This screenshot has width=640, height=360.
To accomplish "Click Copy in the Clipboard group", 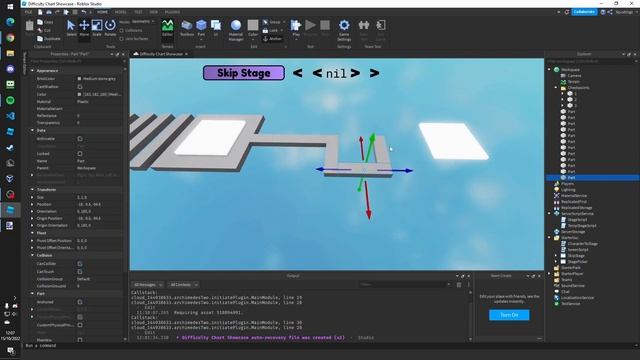I will pos(45,22).
